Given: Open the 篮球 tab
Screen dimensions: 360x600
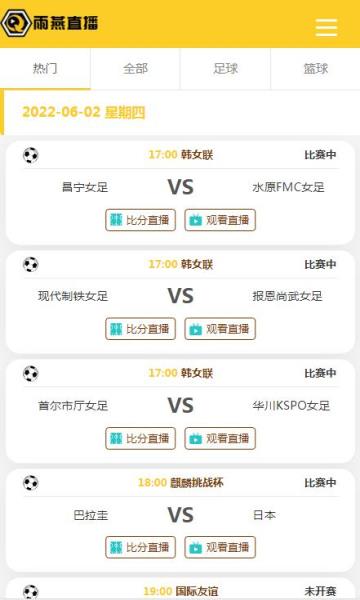Looking at the screenshot, I should pyautogui.click(x=316, y=69).
